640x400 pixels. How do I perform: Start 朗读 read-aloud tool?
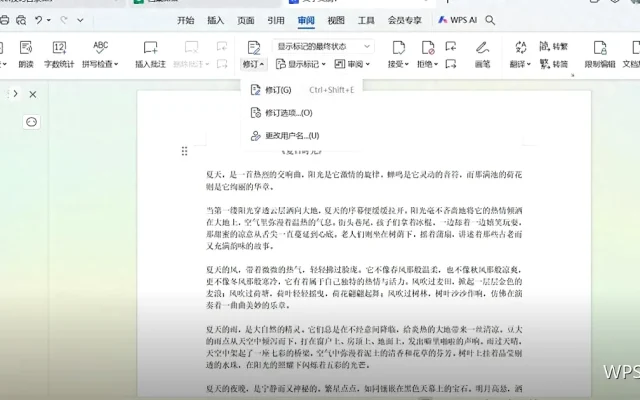point(26,54)
